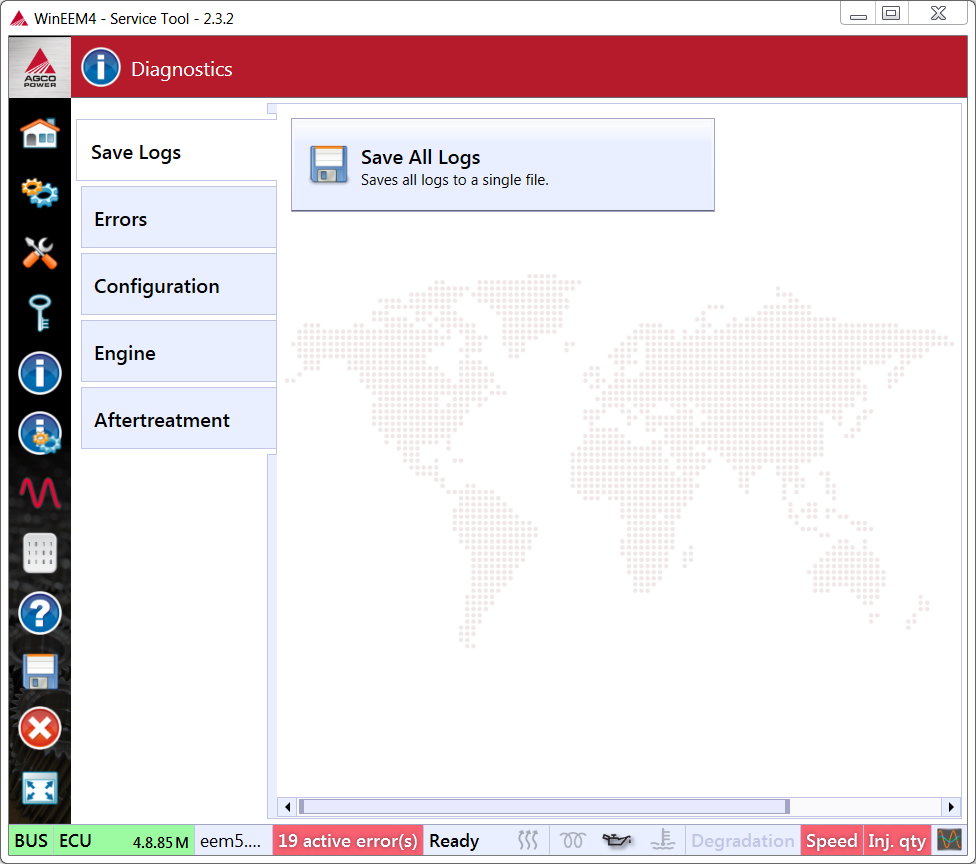
Task: Open the wrench and screwdriver tools icon
Action: point(40,252)
